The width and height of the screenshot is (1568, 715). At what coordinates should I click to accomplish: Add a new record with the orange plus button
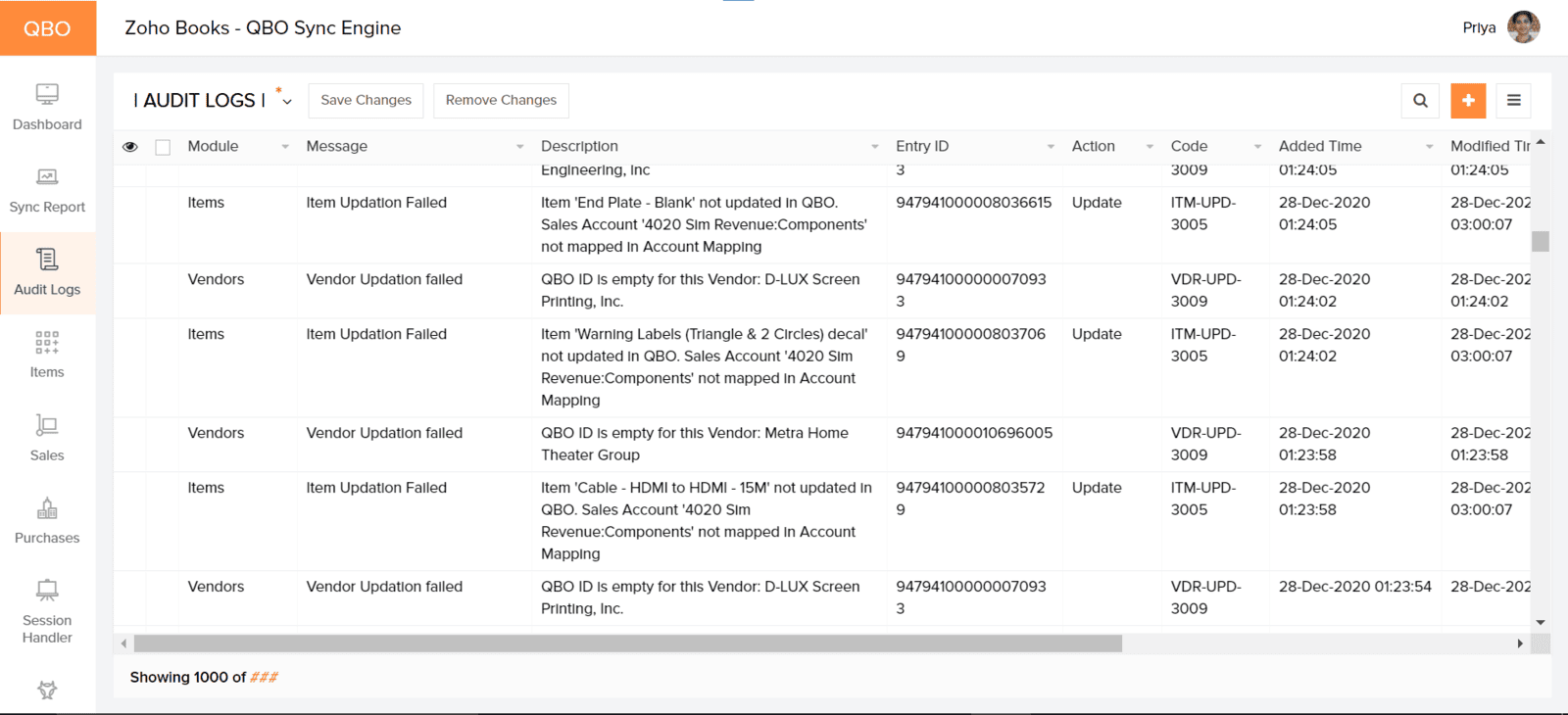click(x=1468, y=100)
